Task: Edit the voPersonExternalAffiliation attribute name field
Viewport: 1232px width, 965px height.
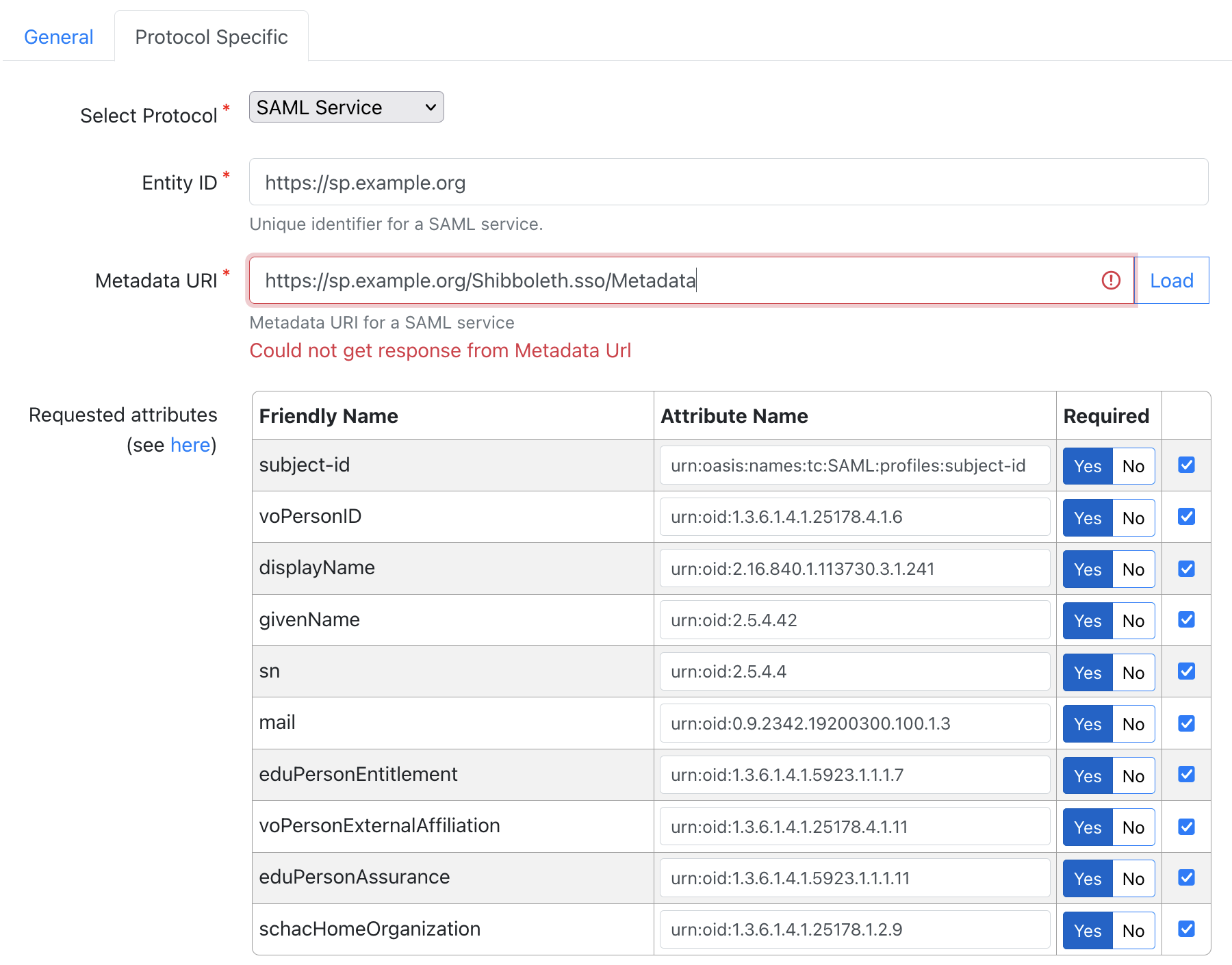Action: (854, 826)
